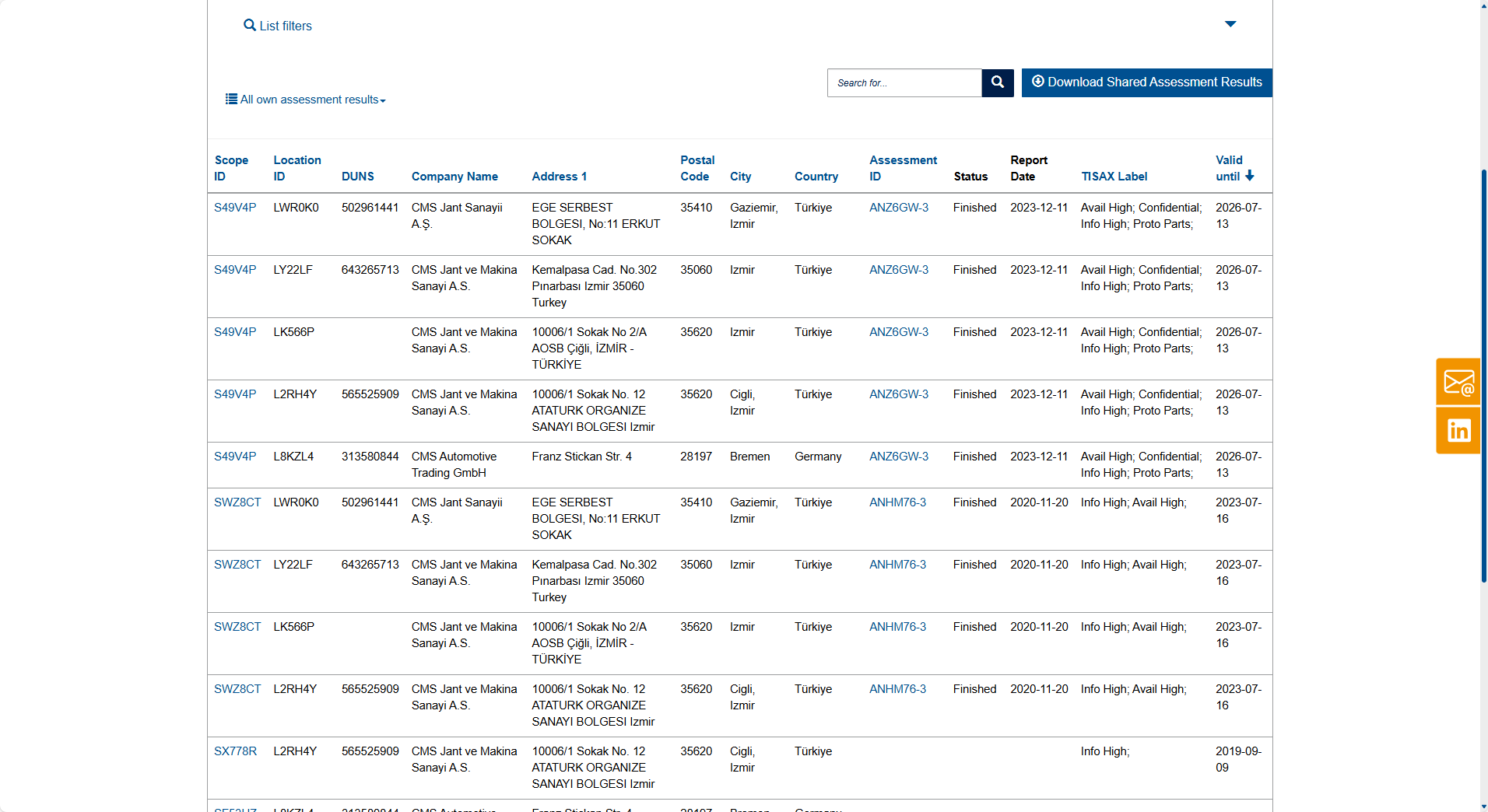This screenshot has height=812, width=1488.
Task: Expand the List filters panel arrow
Action: point(1230,24)
